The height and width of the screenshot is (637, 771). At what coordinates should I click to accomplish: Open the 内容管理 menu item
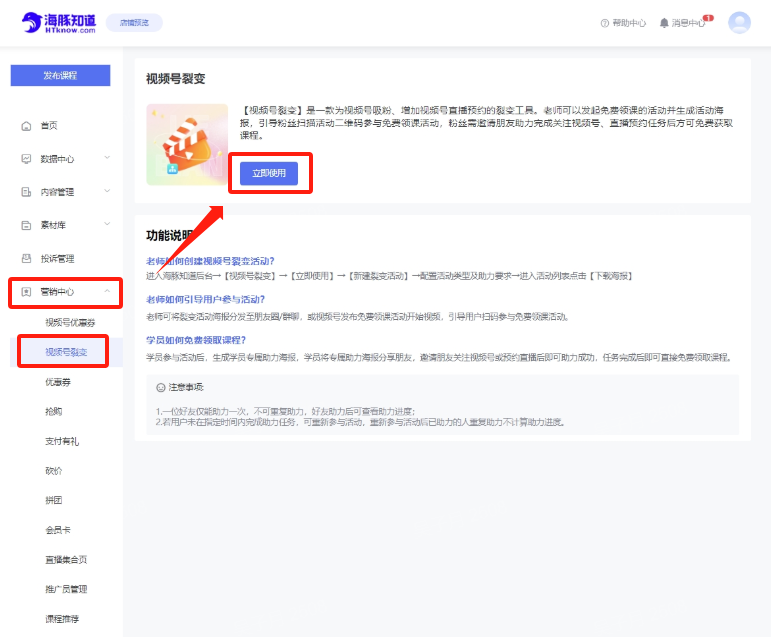click(x=57, y=192)
